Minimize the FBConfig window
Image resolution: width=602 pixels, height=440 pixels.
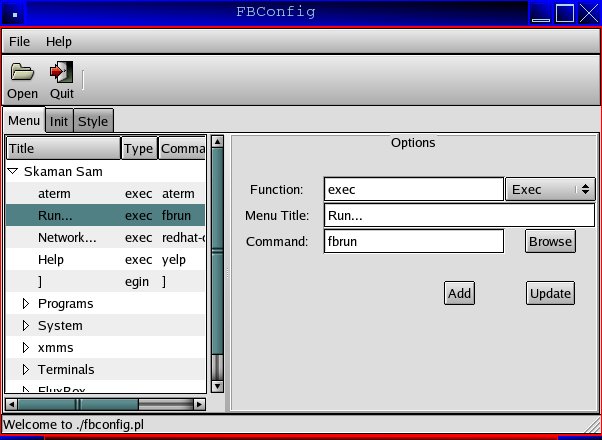(541, 13)
